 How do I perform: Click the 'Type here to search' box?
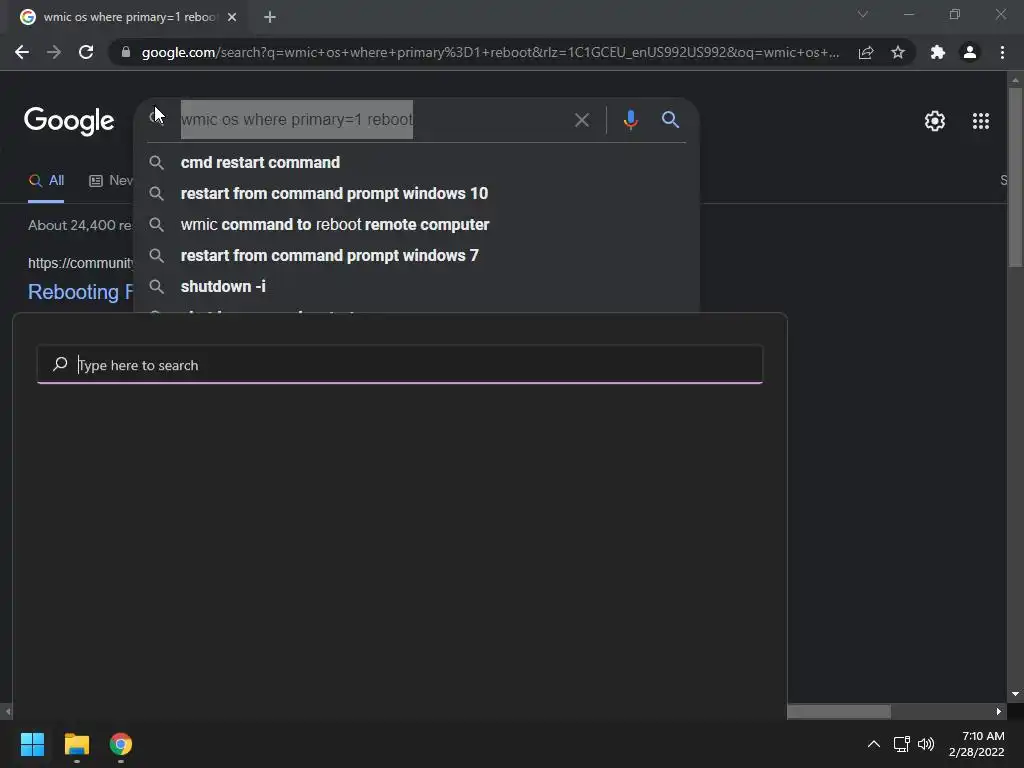point(400,364)
